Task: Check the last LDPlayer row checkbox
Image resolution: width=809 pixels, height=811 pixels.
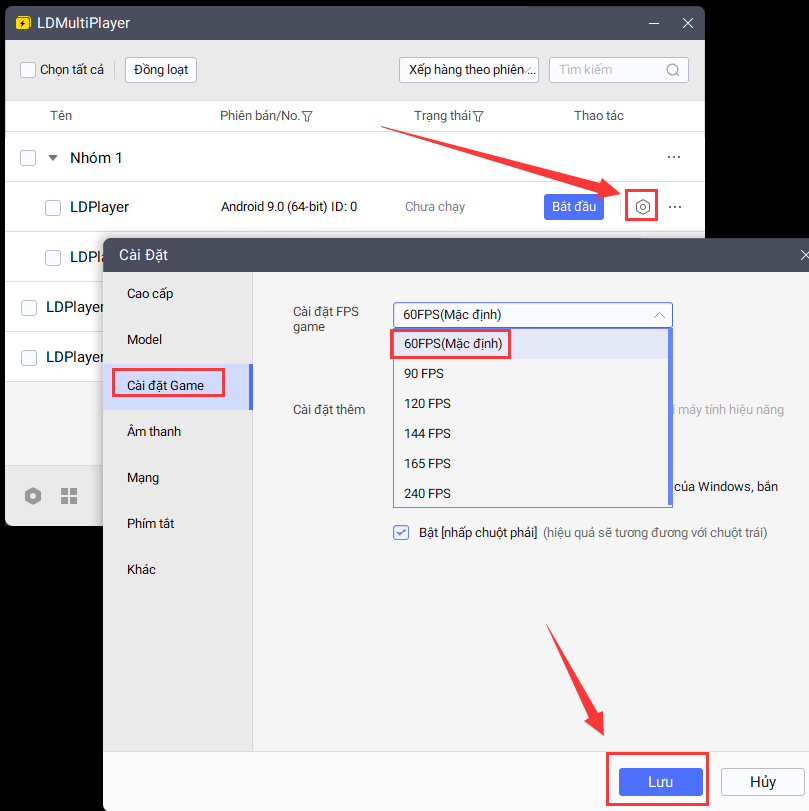Action: click(29, 357)
